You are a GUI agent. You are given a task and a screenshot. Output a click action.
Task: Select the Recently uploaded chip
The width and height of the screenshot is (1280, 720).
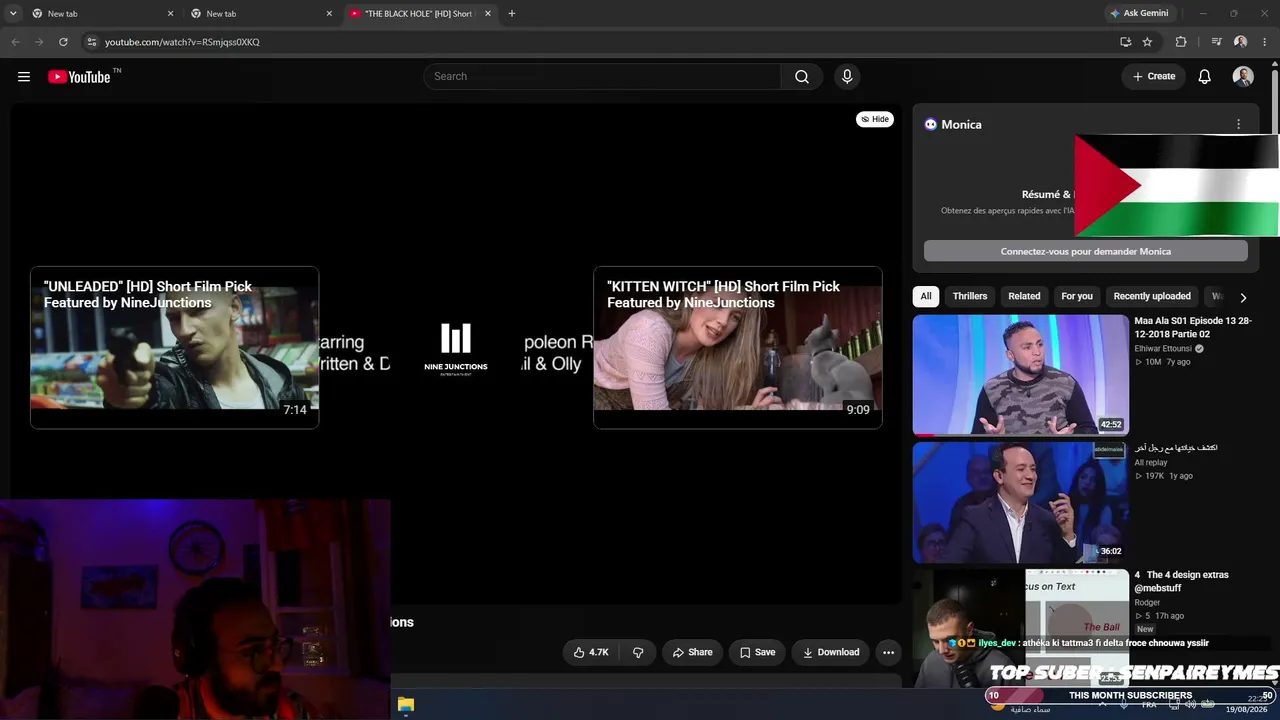tap(1152, 297)
